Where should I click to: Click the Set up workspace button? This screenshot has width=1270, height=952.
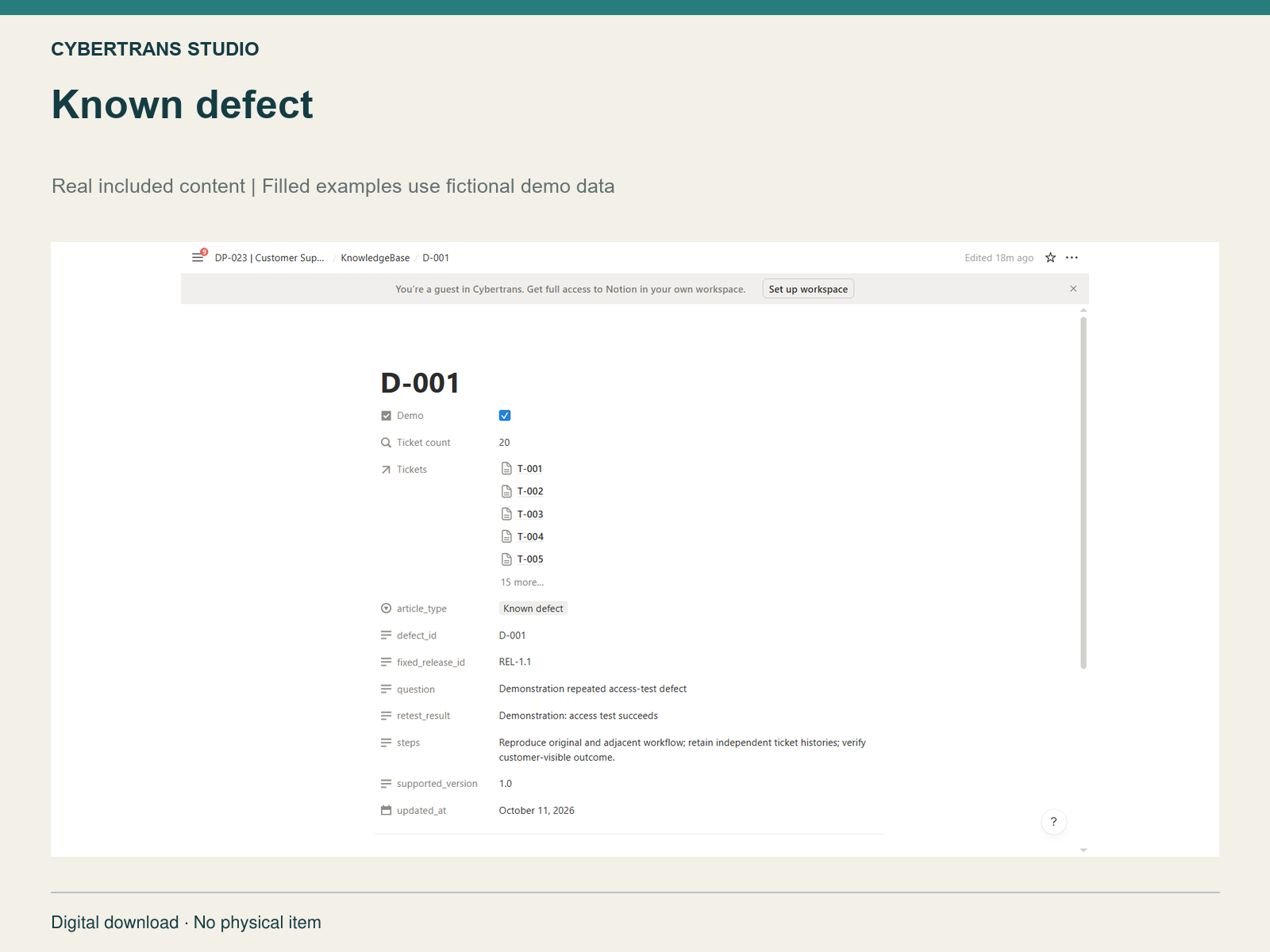(x=808, y=289)
